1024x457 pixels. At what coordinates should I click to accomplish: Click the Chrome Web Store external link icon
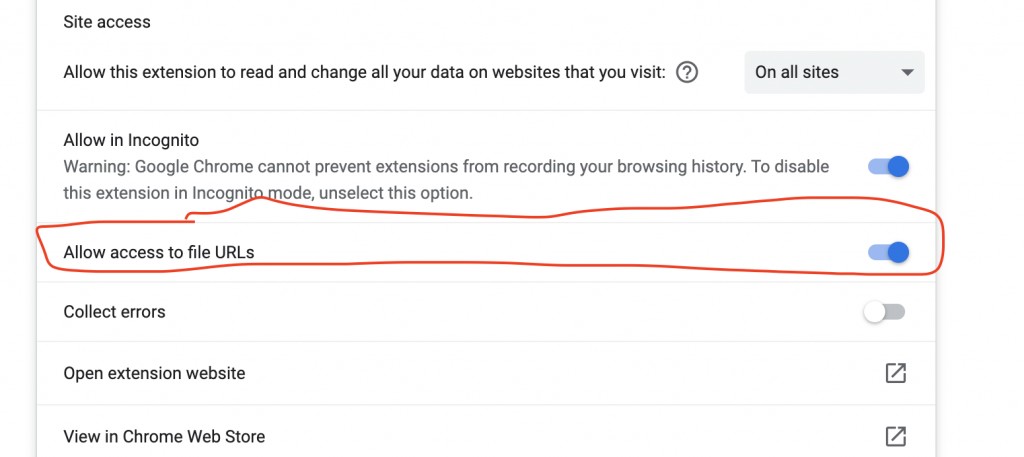coord(895,436)
